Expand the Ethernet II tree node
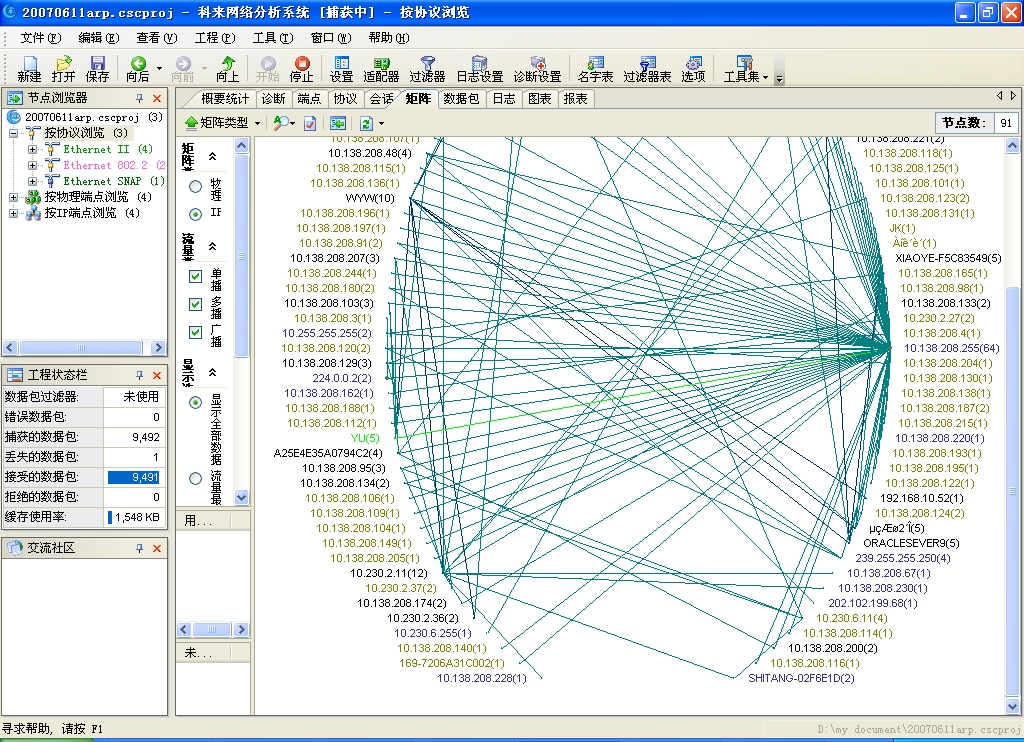The image size is (1024, 742). pyautogui.click(x=32, y=149)
